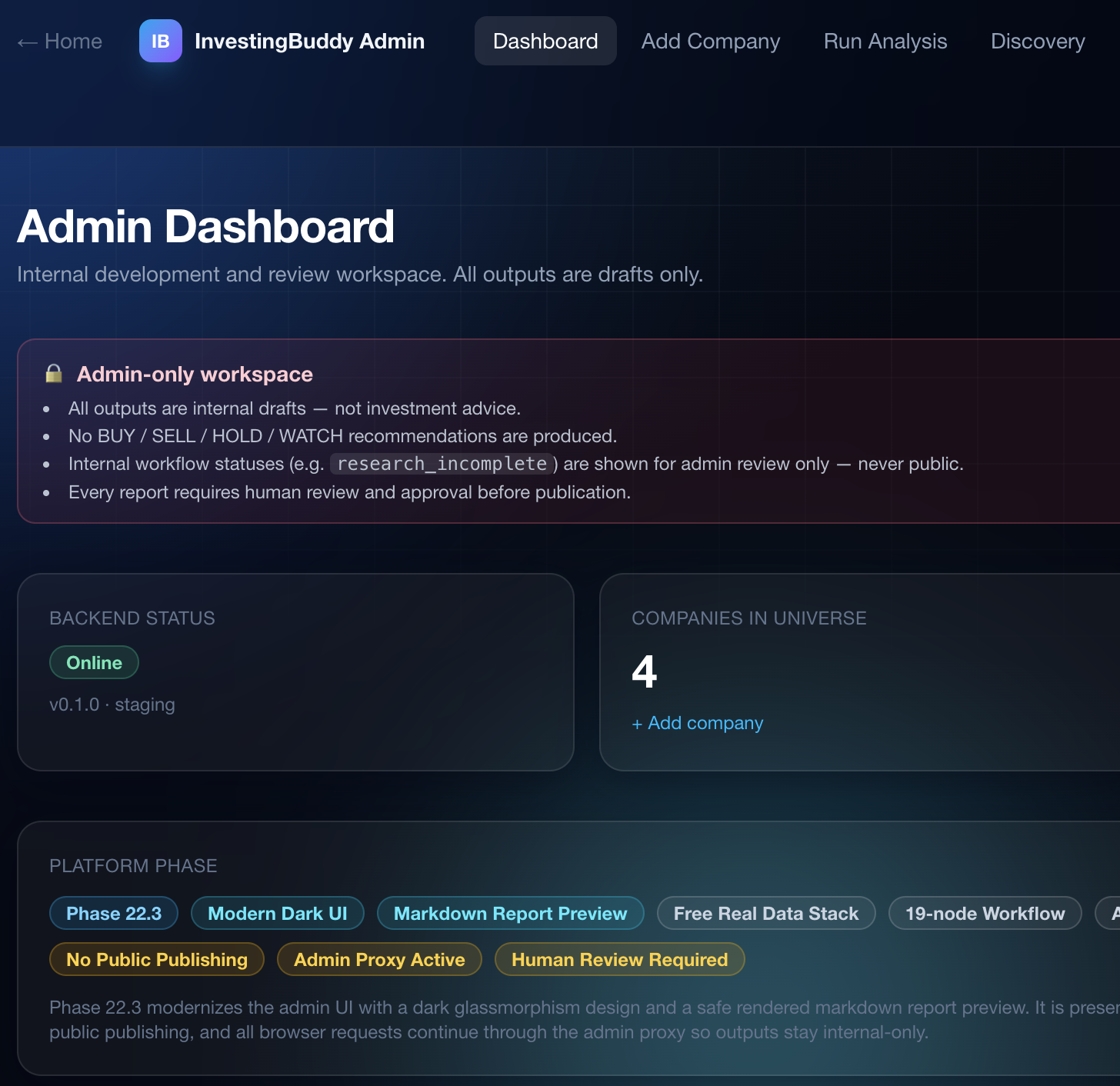
Task: Click the lock icon beside Admin-only workspace
Action: pos(54,374)
